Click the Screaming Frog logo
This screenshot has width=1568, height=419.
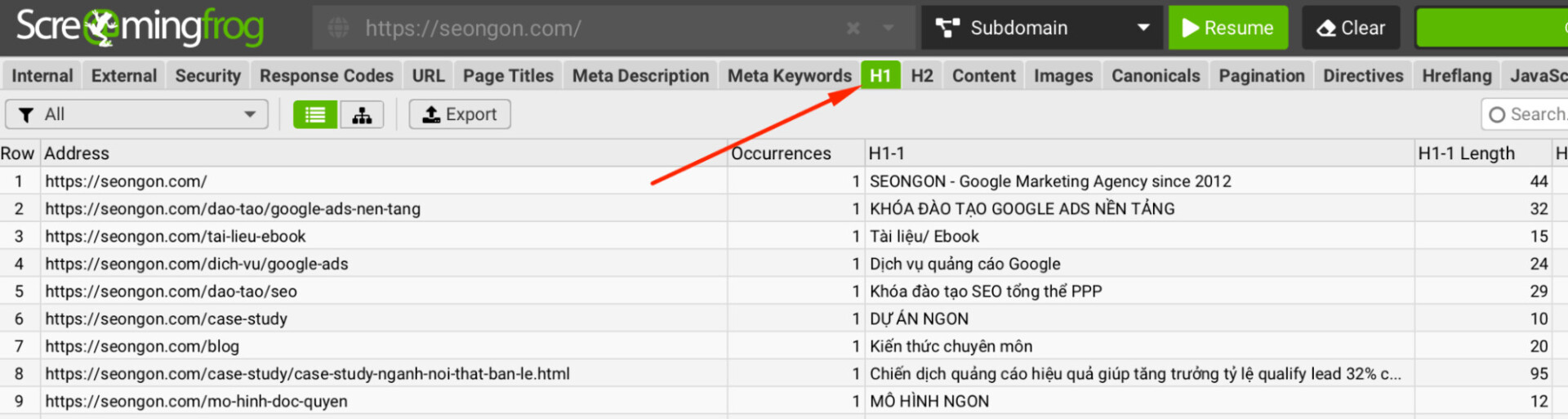(140, 28)
